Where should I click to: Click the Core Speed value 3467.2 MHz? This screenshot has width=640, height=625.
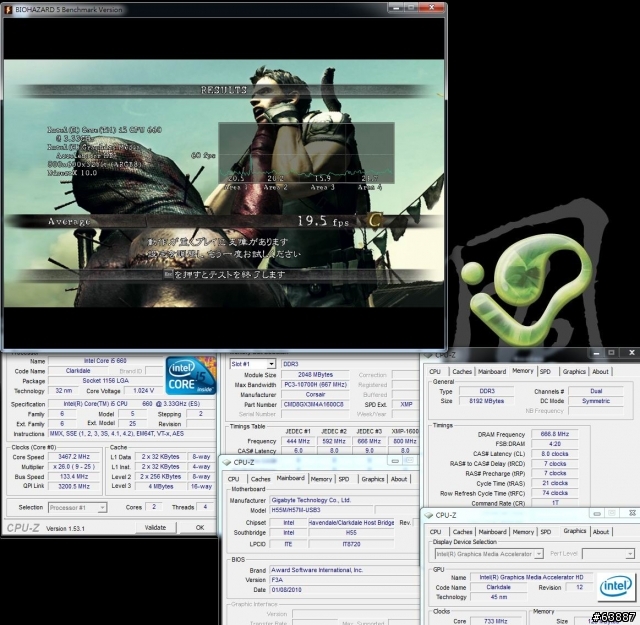tap(74, 457)
